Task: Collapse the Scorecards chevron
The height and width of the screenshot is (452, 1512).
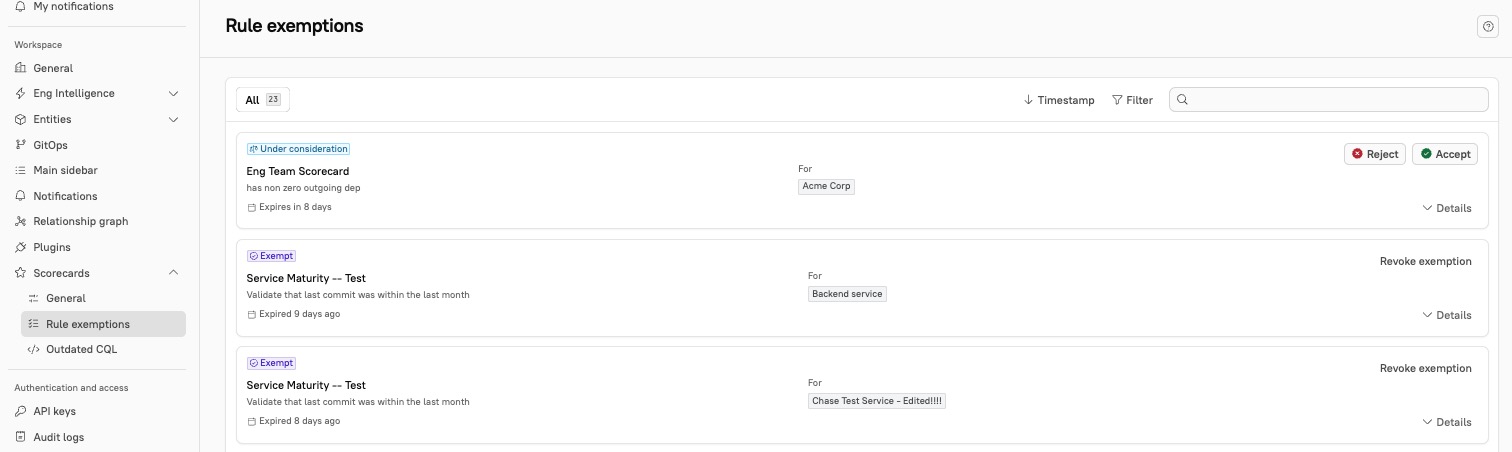Action: [x=173, y=273]
